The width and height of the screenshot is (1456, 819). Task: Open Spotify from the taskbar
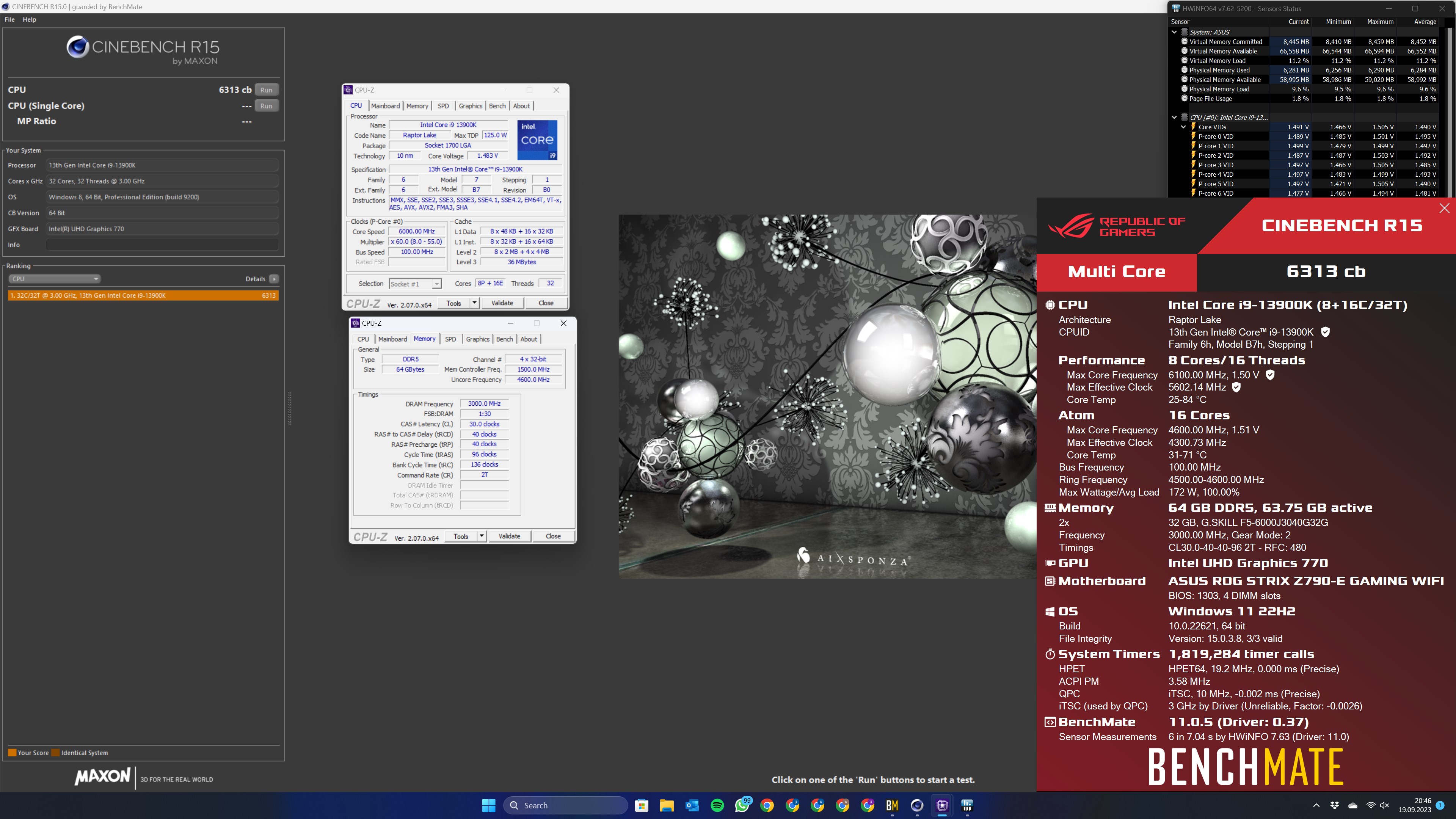pos(717,805)
